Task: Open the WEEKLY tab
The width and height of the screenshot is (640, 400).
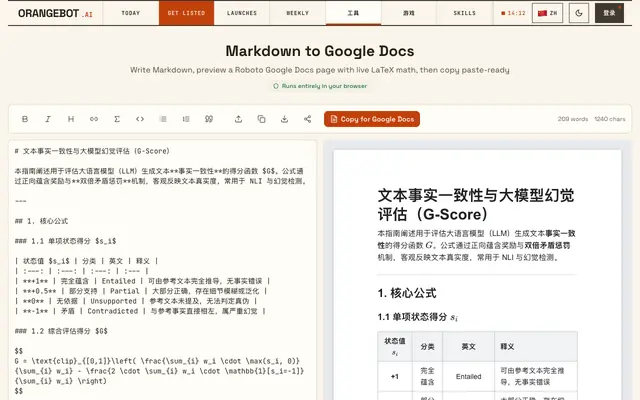Action: tap(298, 13)
